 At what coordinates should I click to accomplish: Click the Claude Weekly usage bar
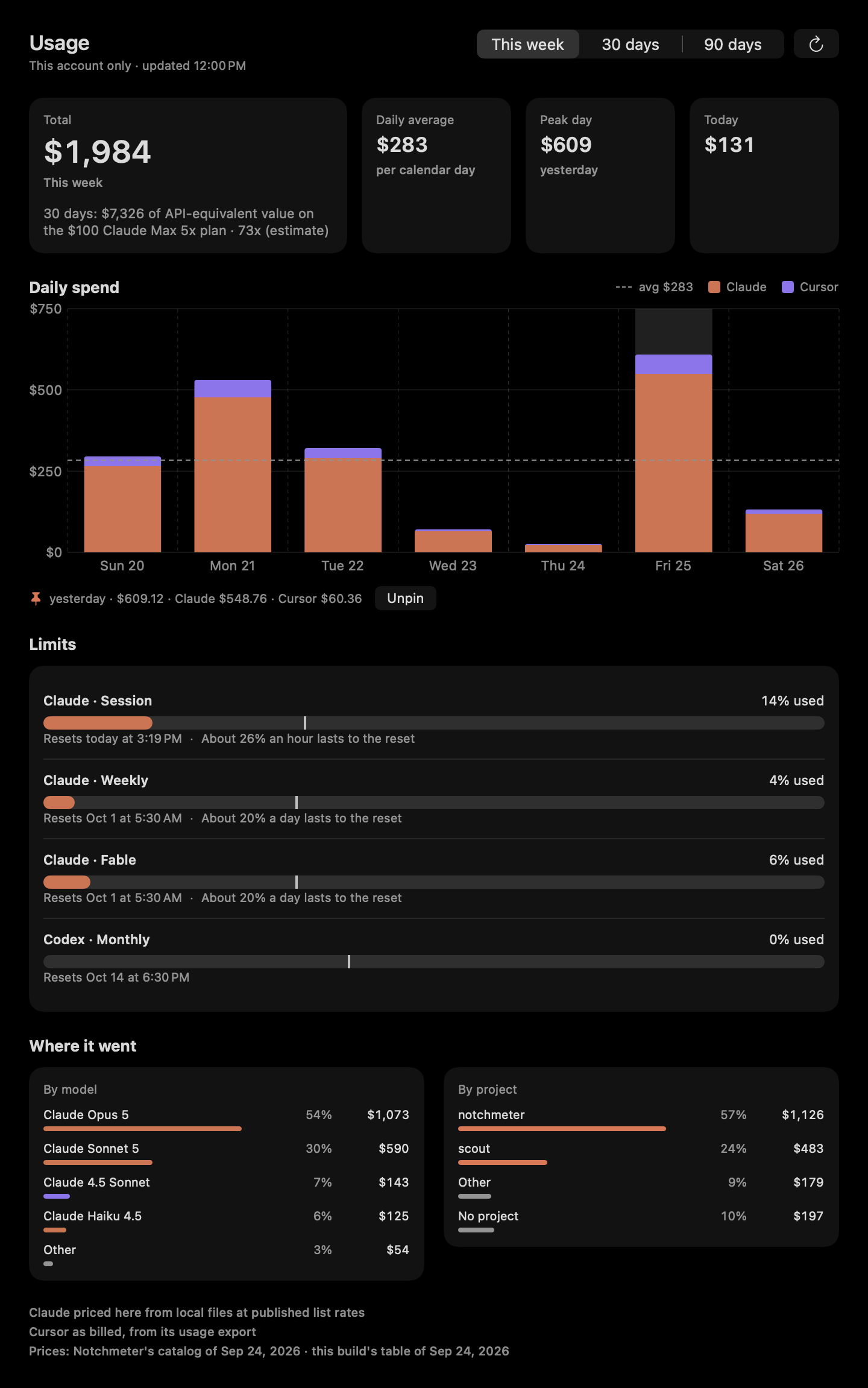433,803
